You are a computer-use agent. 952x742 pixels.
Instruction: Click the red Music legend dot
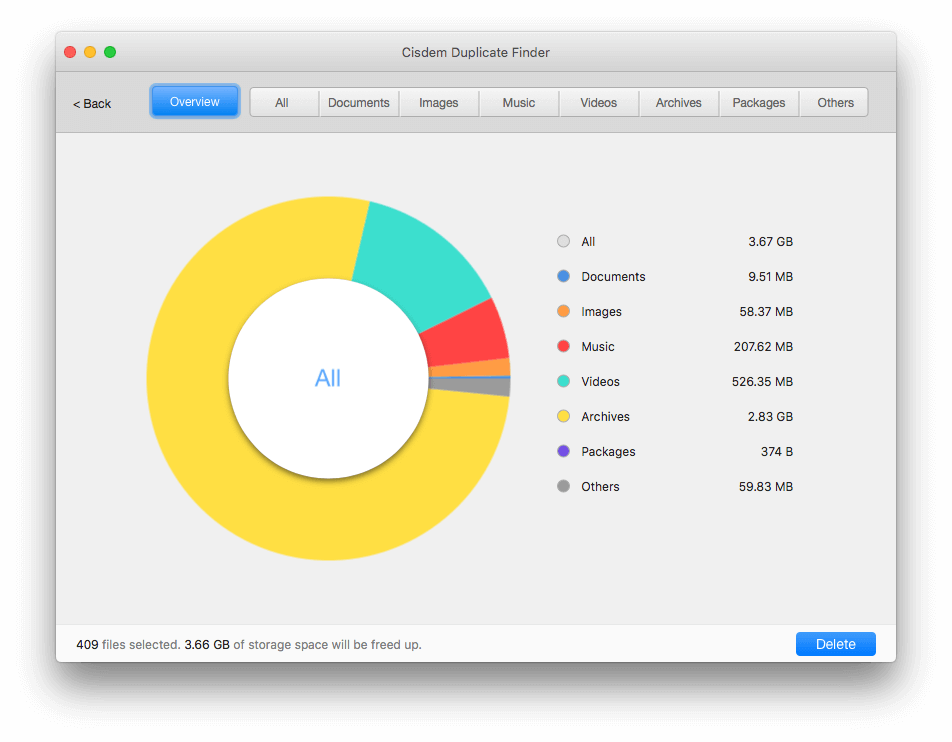(563, 346)
